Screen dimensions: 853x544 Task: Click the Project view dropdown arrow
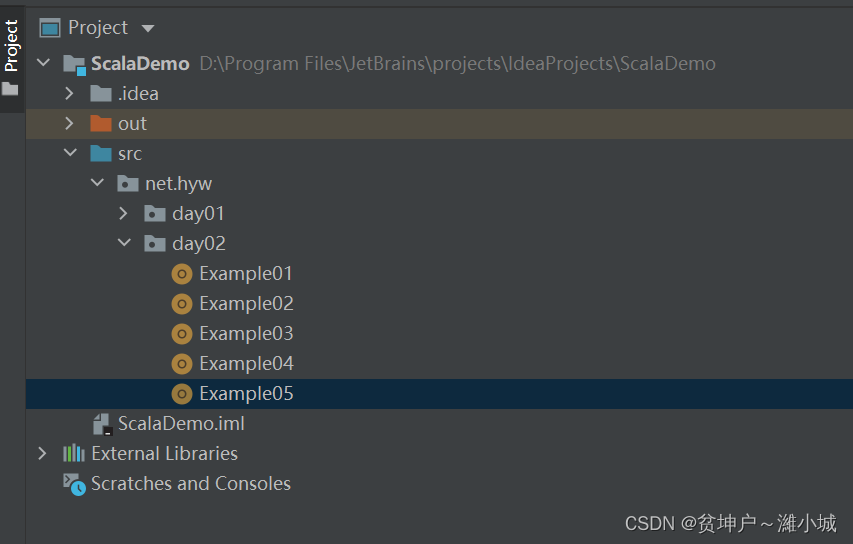(148, 28)
